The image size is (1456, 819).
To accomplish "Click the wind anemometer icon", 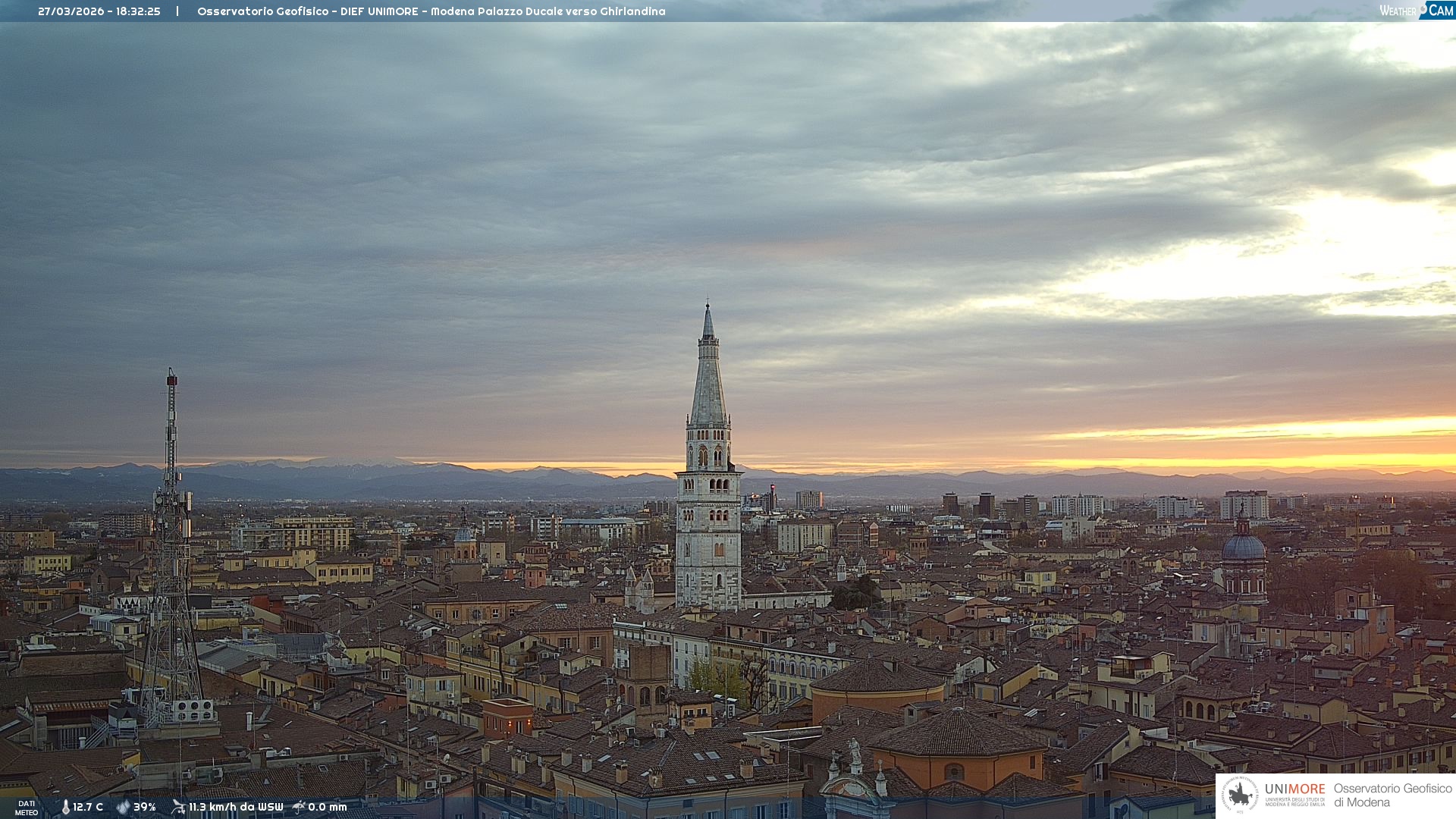I will pyautogui.click(x=178, y=807).
